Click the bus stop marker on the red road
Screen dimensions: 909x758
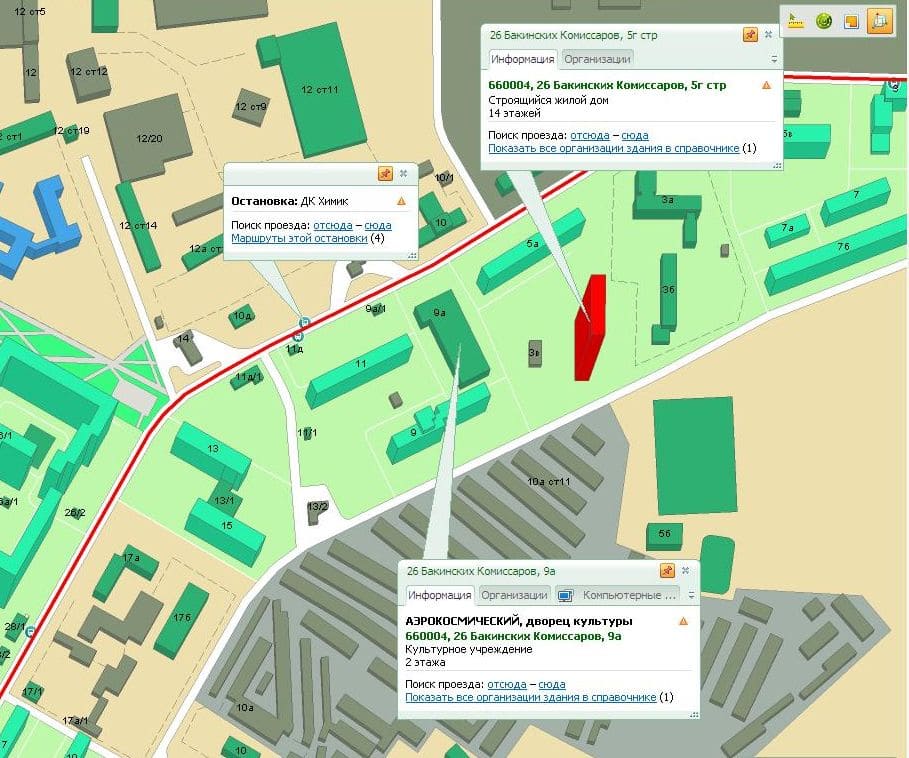[304, 323]
